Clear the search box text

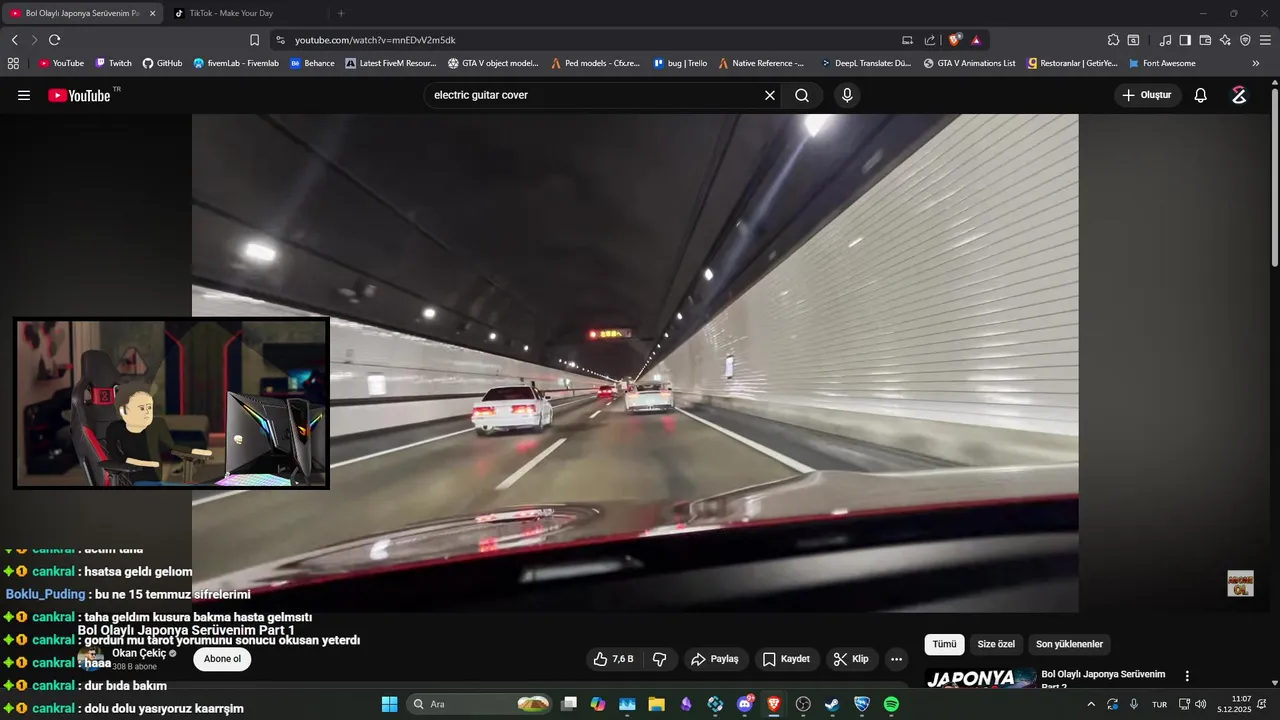(x=770, y=95)
